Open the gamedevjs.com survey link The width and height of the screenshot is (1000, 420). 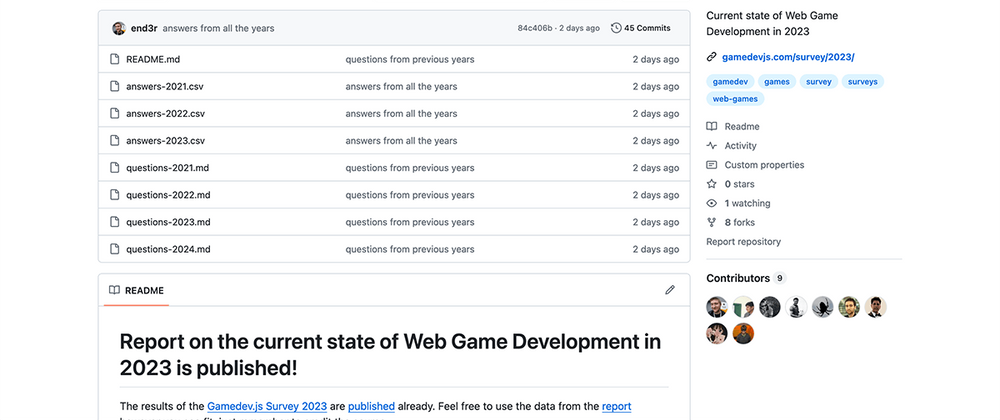pos(788,57)
